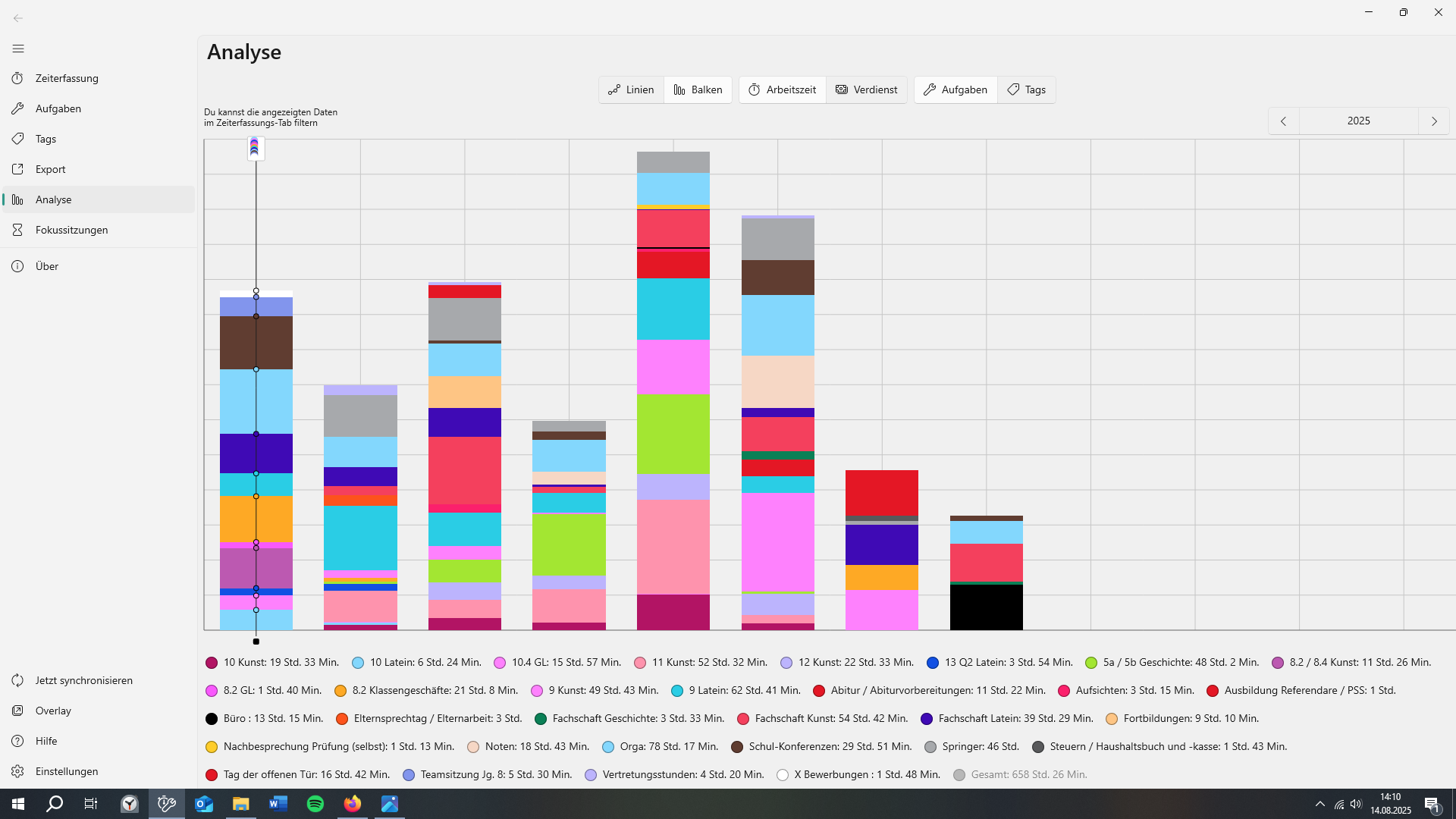
Task: Switch chart to Balken view
Action: [698, 89]
